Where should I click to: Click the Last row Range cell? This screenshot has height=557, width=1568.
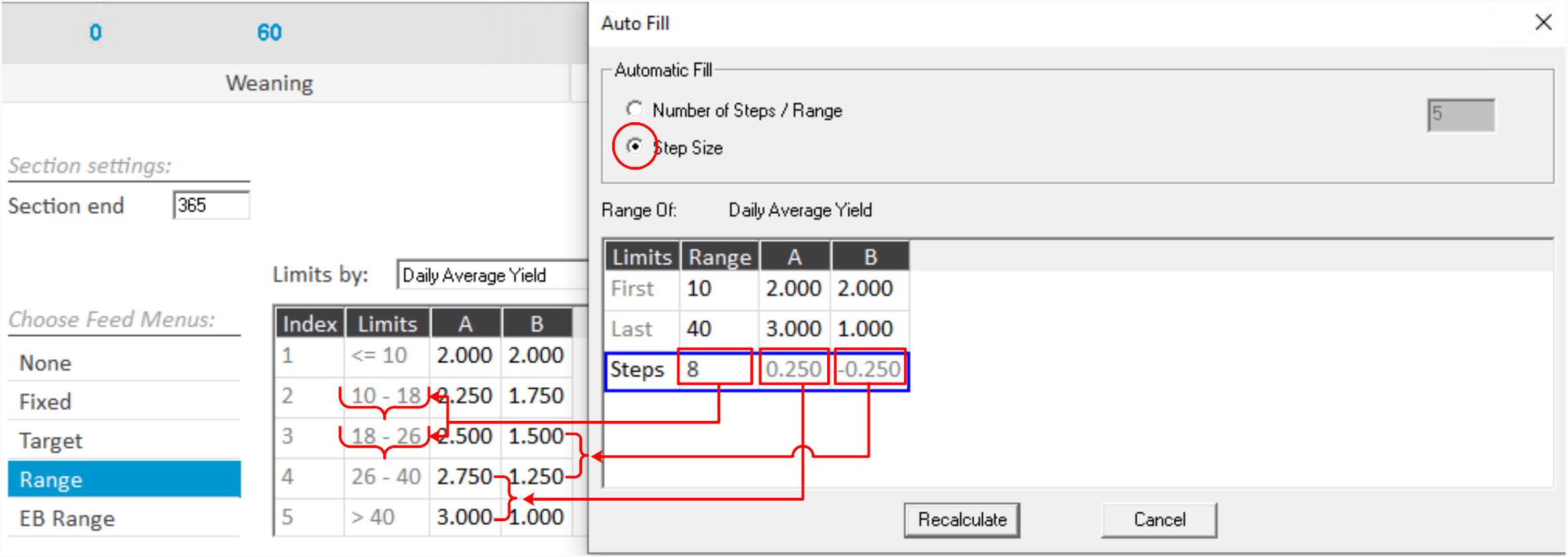tap(718, 329)
